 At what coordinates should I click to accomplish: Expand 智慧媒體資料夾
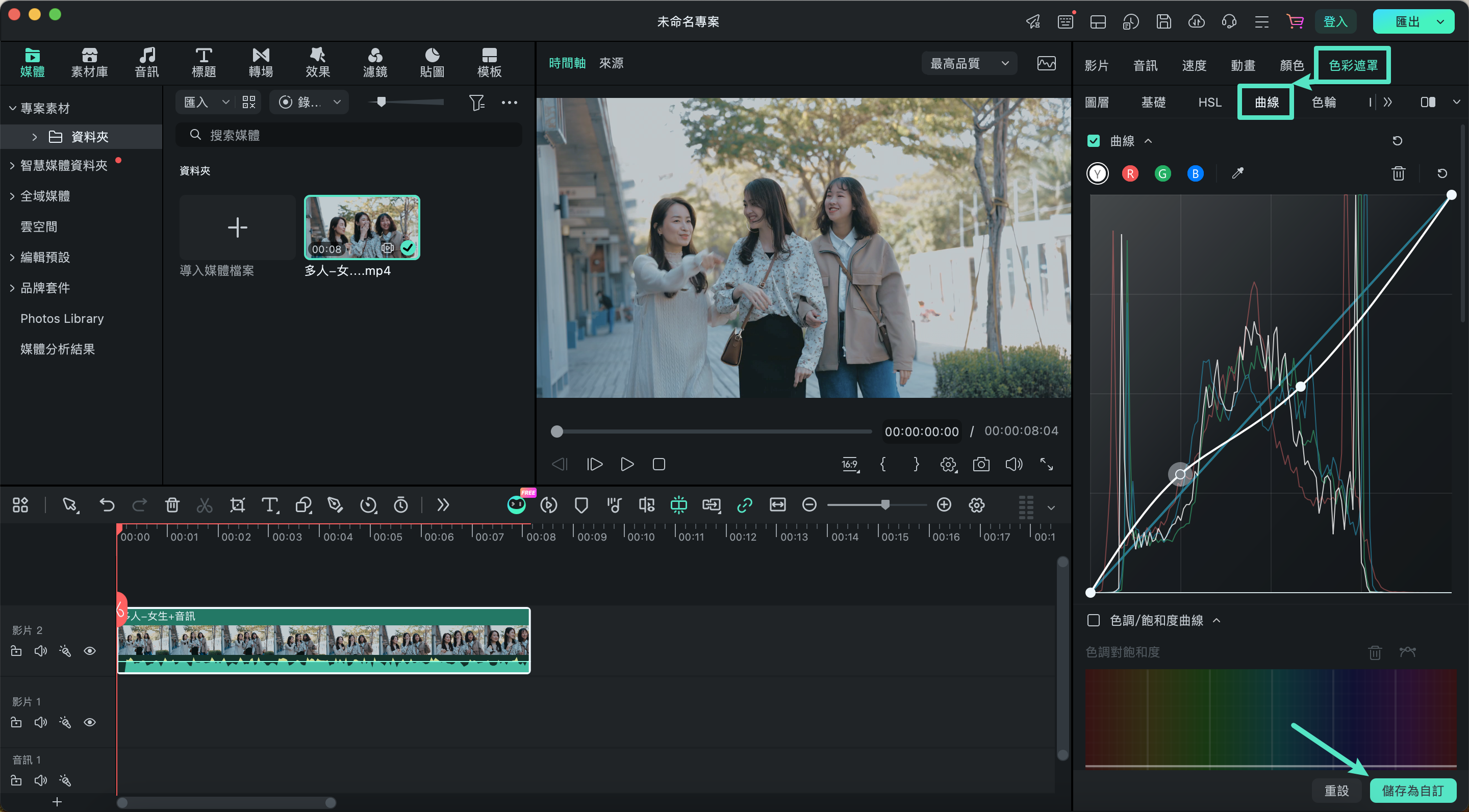click(x=12, y=165)
